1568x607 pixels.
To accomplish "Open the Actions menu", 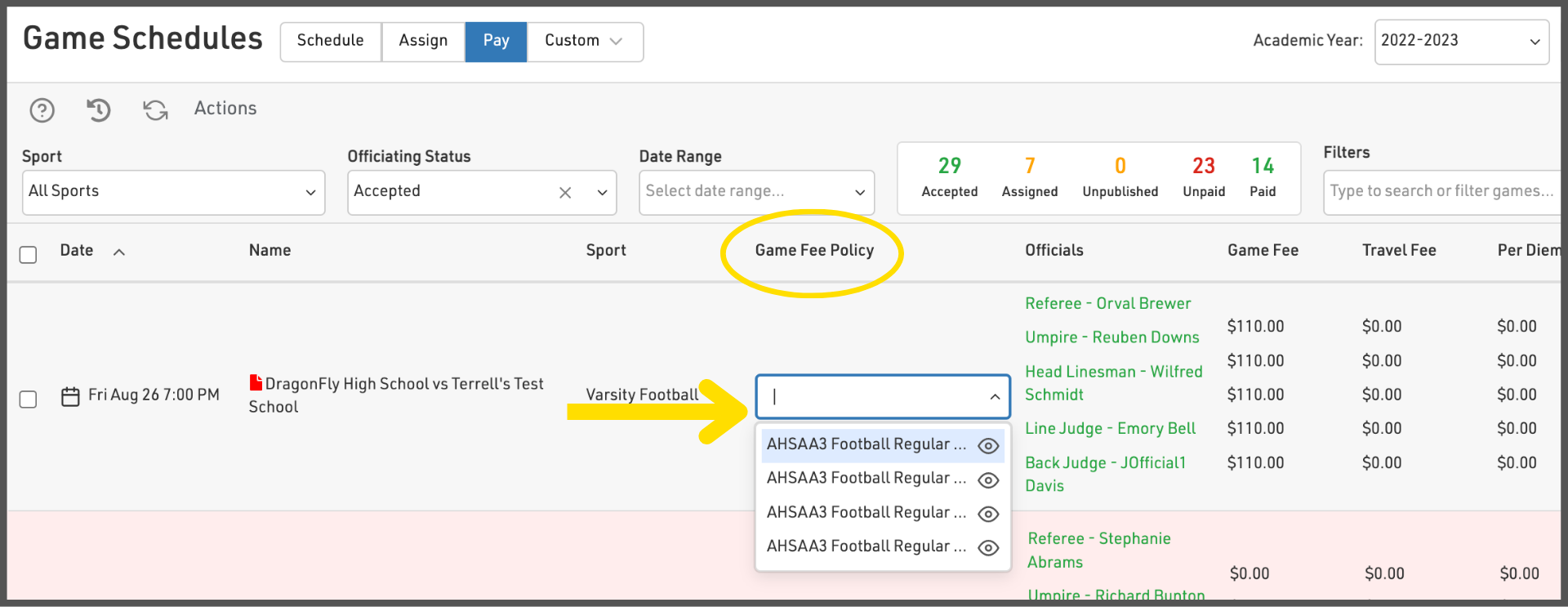I will (225, 108).
